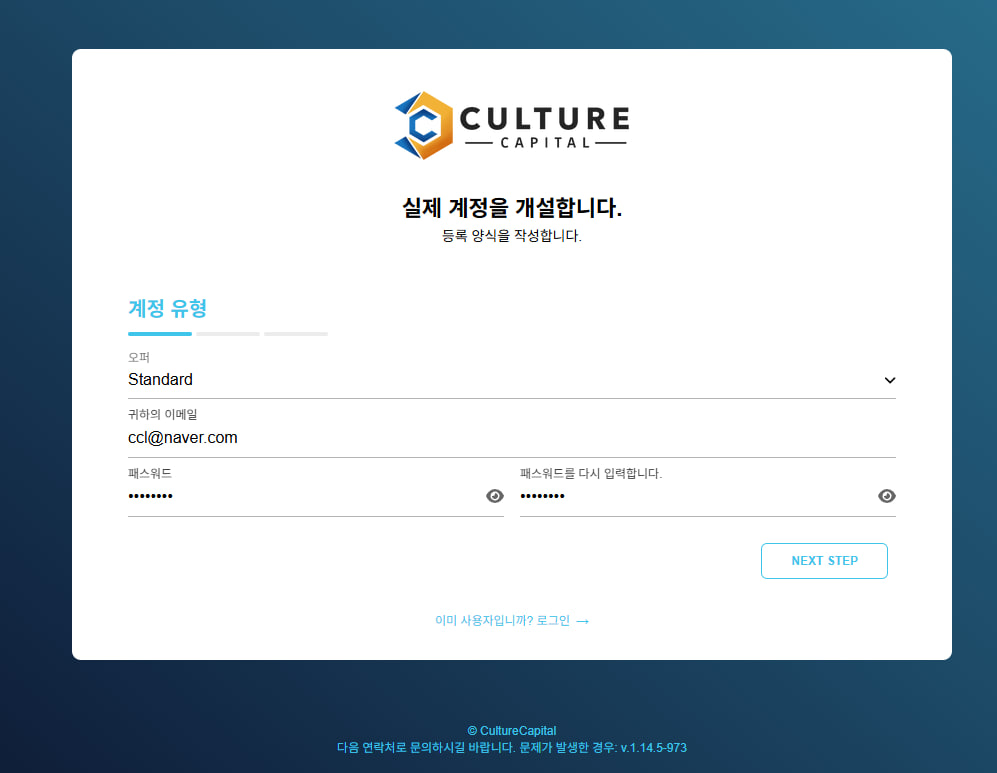Click the NEXT STEP button
Screen dimensions: 997x773
824,561
